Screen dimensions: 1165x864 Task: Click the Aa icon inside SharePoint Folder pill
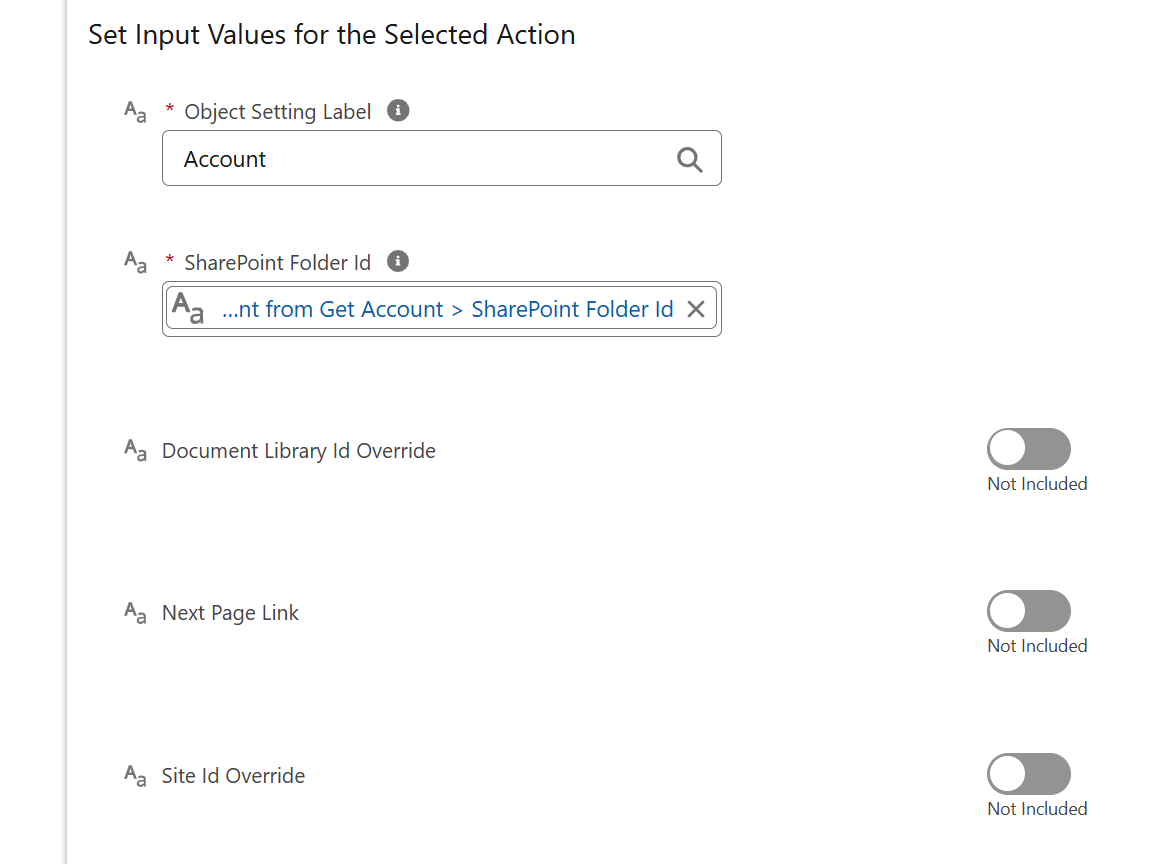188,308
